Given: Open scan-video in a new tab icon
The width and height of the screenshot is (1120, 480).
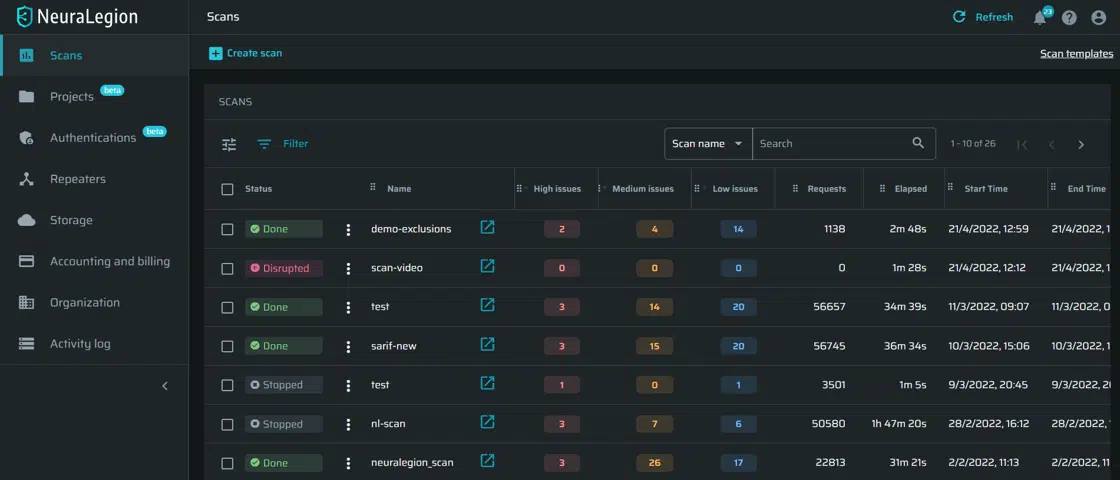Looking at the screenshot, I should click(x=487, y=266).
